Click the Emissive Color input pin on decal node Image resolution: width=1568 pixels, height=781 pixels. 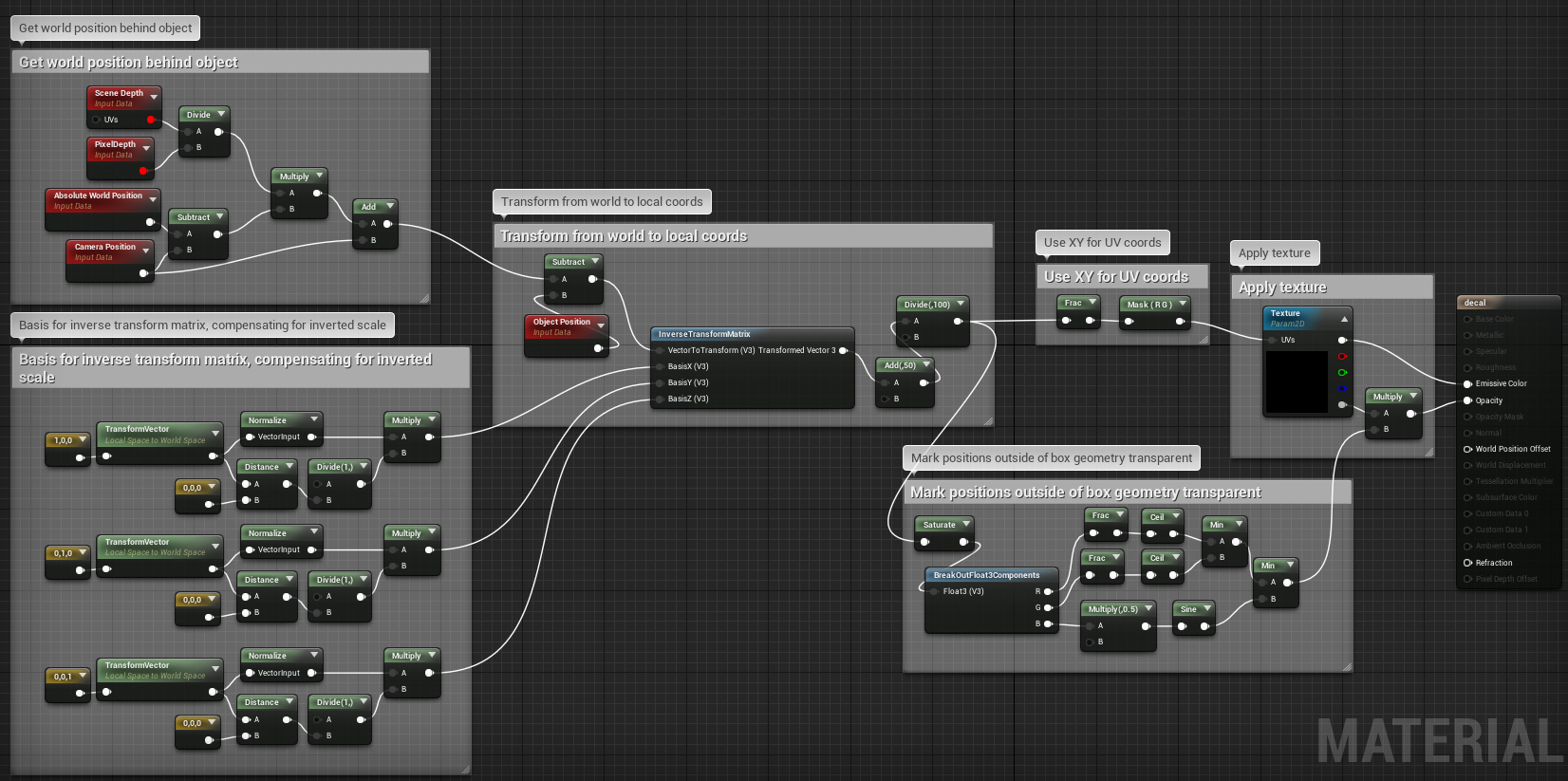[1467, 383]
